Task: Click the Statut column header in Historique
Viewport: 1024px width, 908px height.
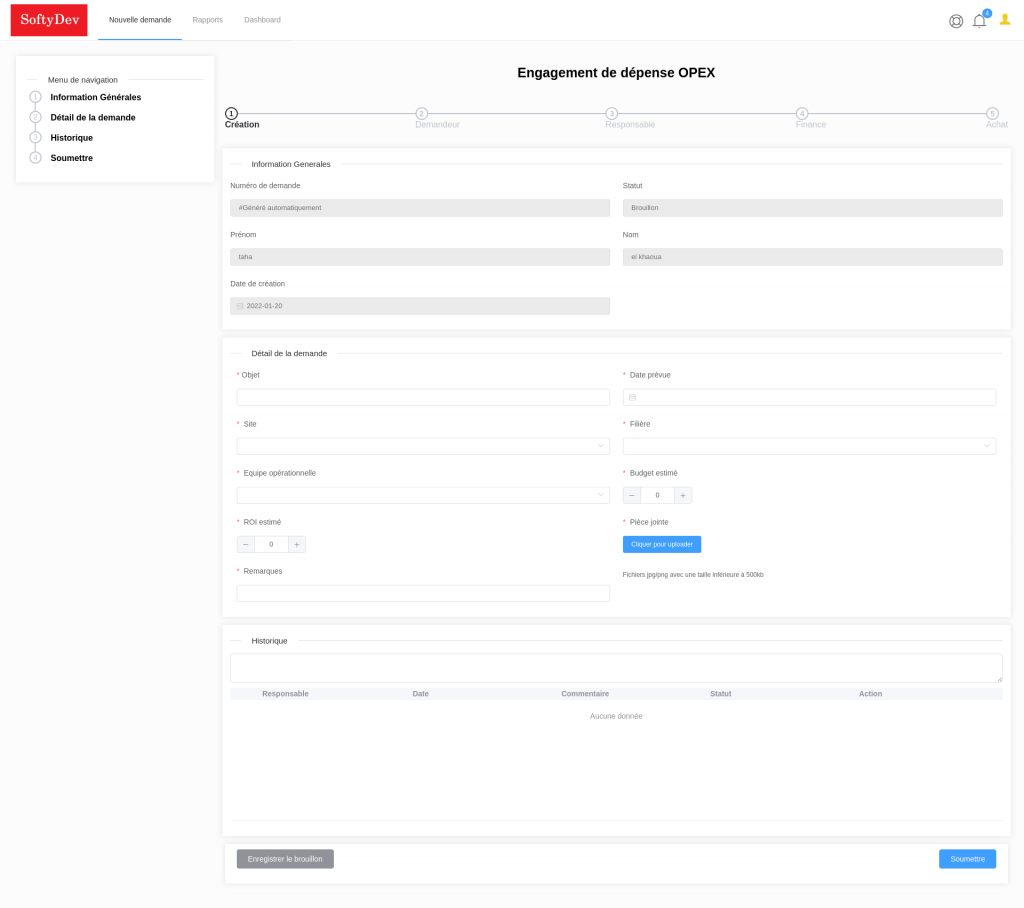Action: tap(721, 694)
